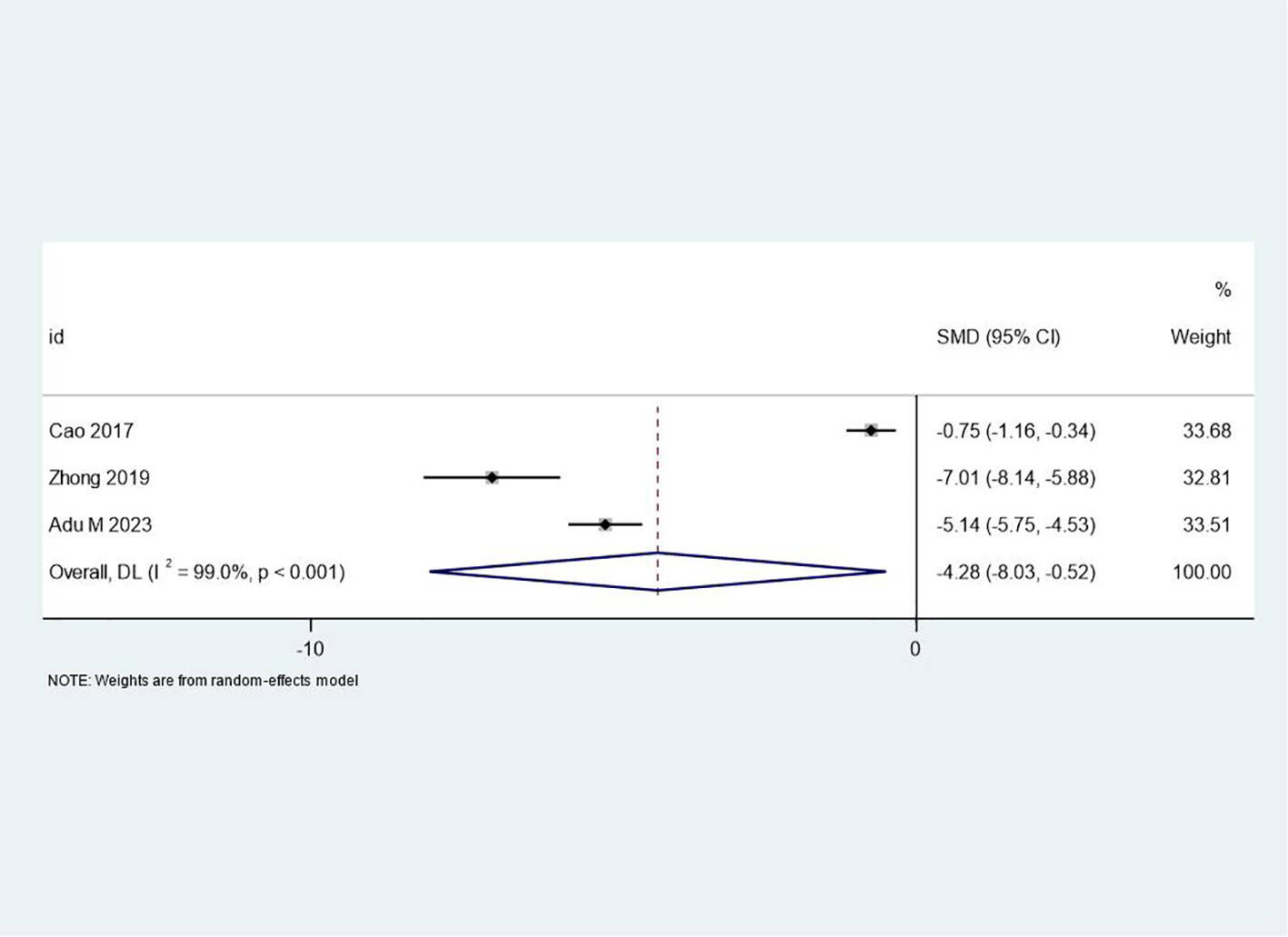Click the Weight column header
The image size is (1288, 937).
pyautogui.click(x=1200, y=337)
